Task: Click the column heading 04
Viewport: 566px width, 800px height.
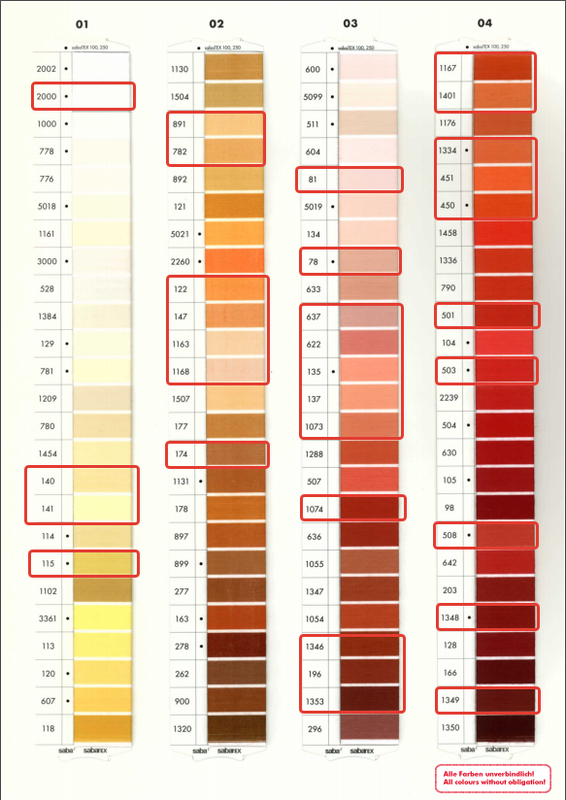Action: (484, 23)
